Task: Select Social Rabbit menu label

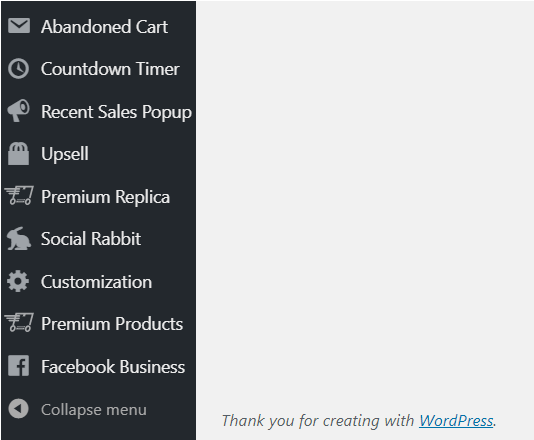Action: (91, 238)
